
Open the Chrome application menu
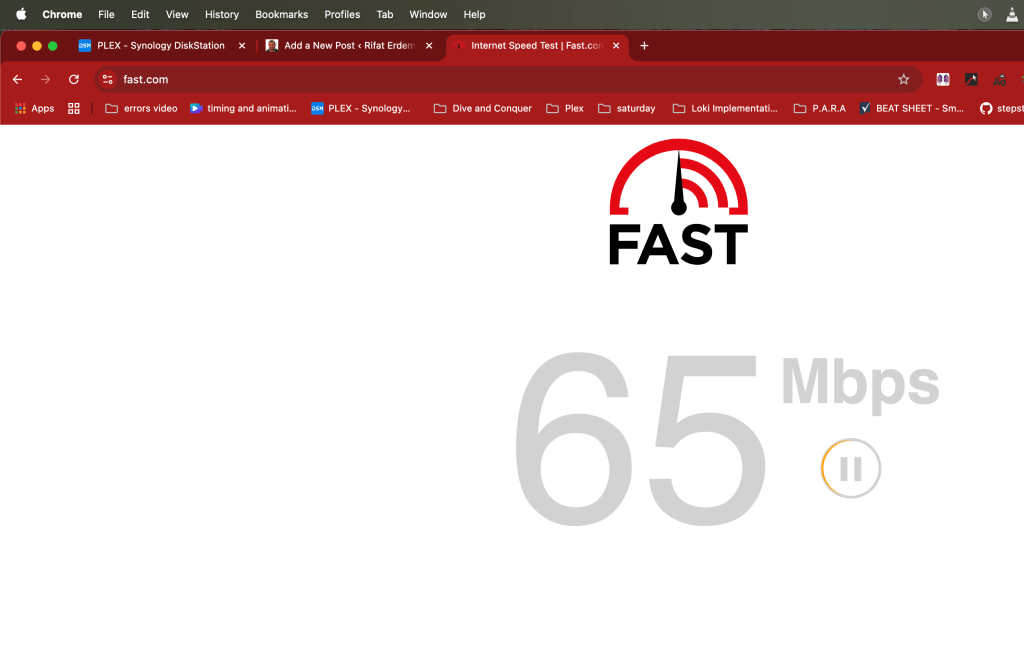62,14
